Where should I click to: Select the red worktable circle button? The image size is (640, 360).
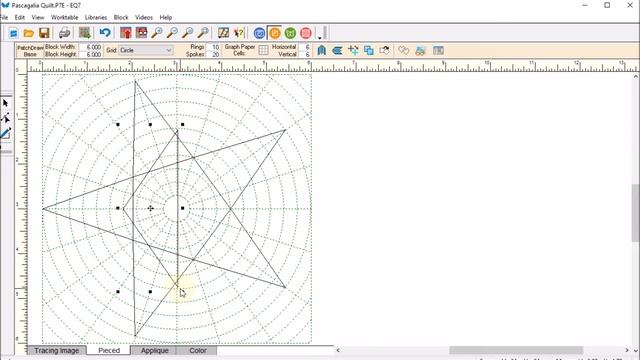pos(306,33)
